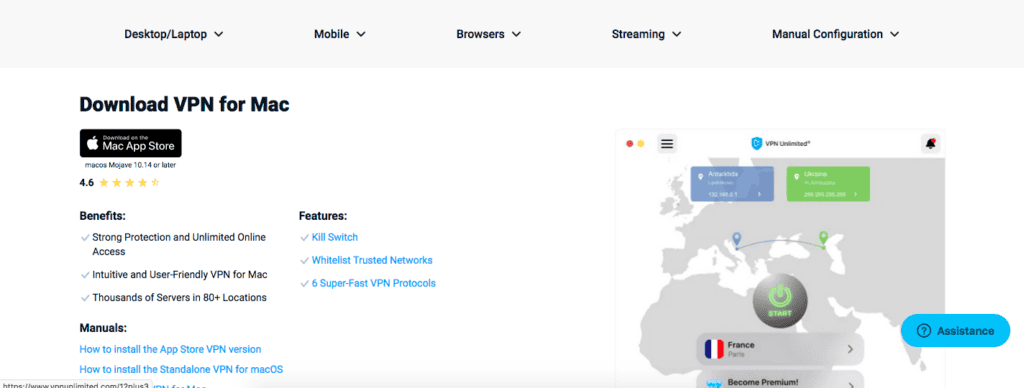Click the Benefits: heading

click(103, 216)
